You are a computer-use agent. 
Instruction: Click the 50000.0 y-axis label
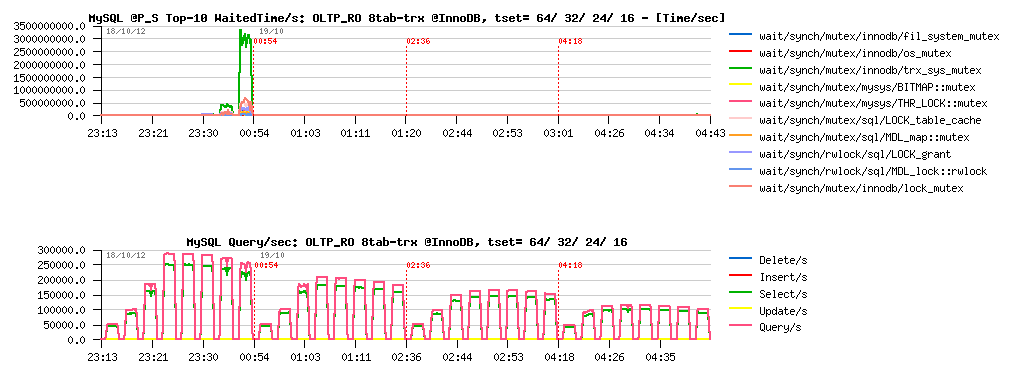coord(64,325)
